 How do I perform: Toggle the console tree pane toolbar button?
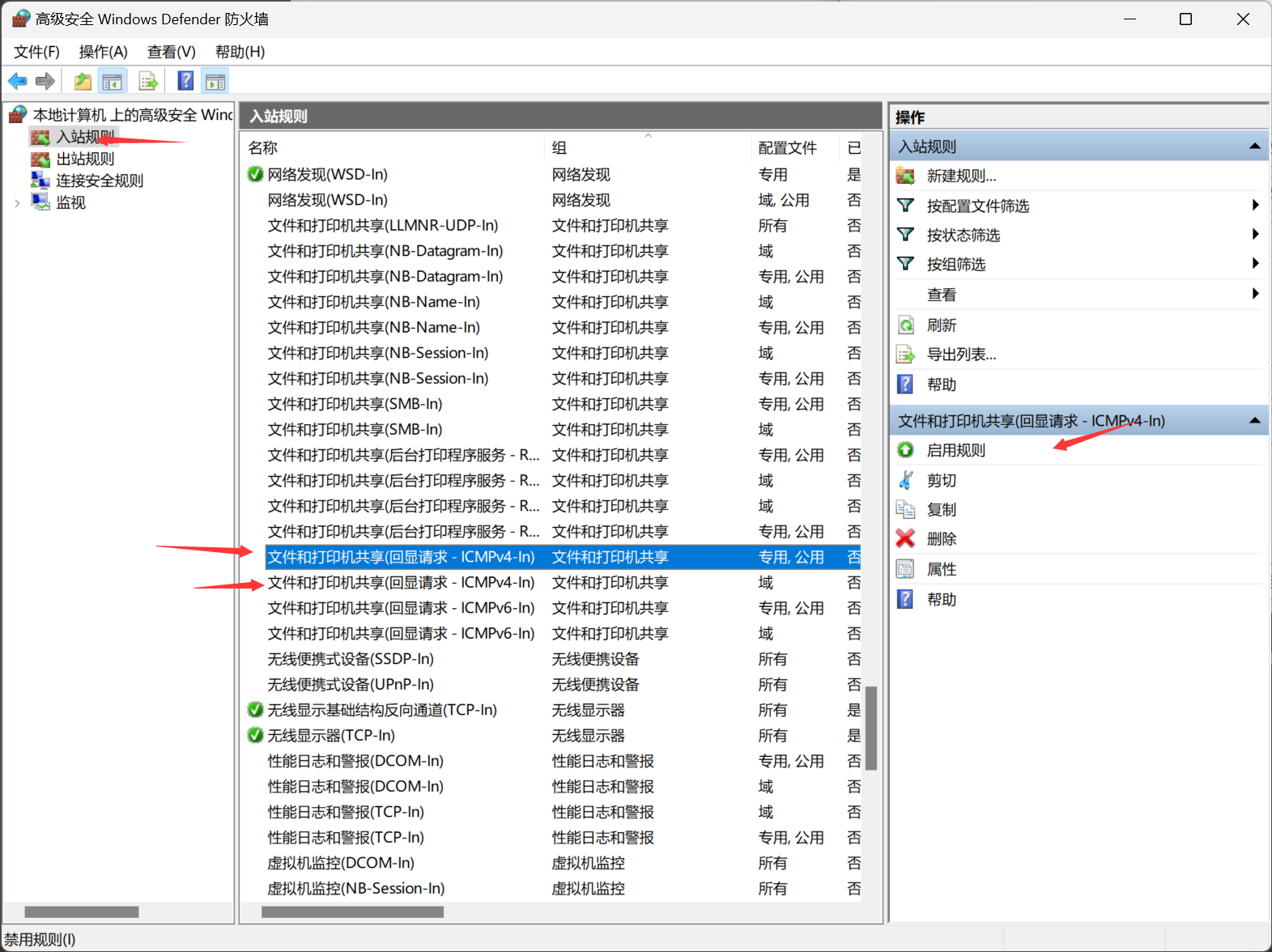112,81
